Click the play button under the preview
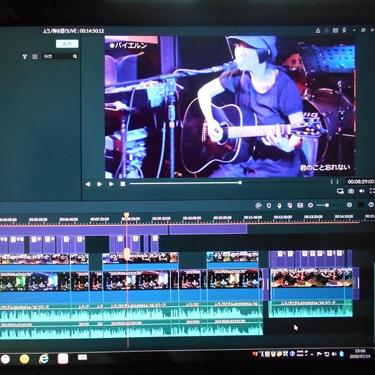The height and width of the screenshot is (375, 375). tap(99, 184)
